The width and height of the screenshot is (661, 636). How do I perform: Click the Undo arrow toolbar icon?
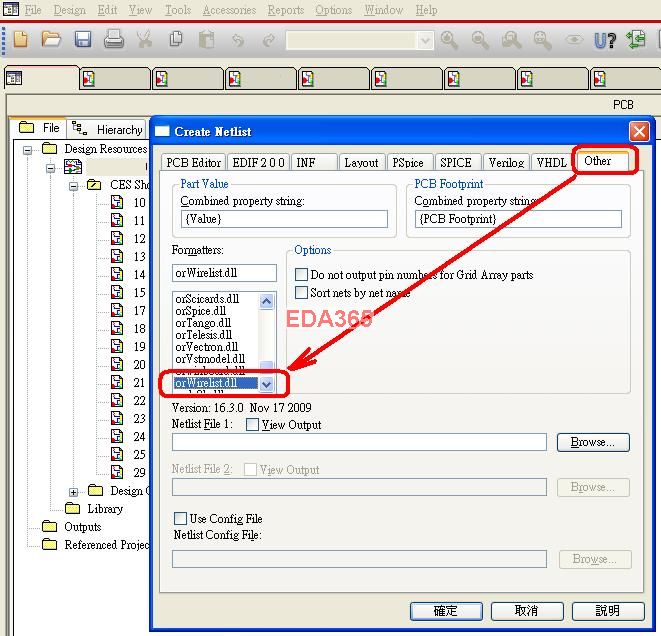tap(238, 40)
